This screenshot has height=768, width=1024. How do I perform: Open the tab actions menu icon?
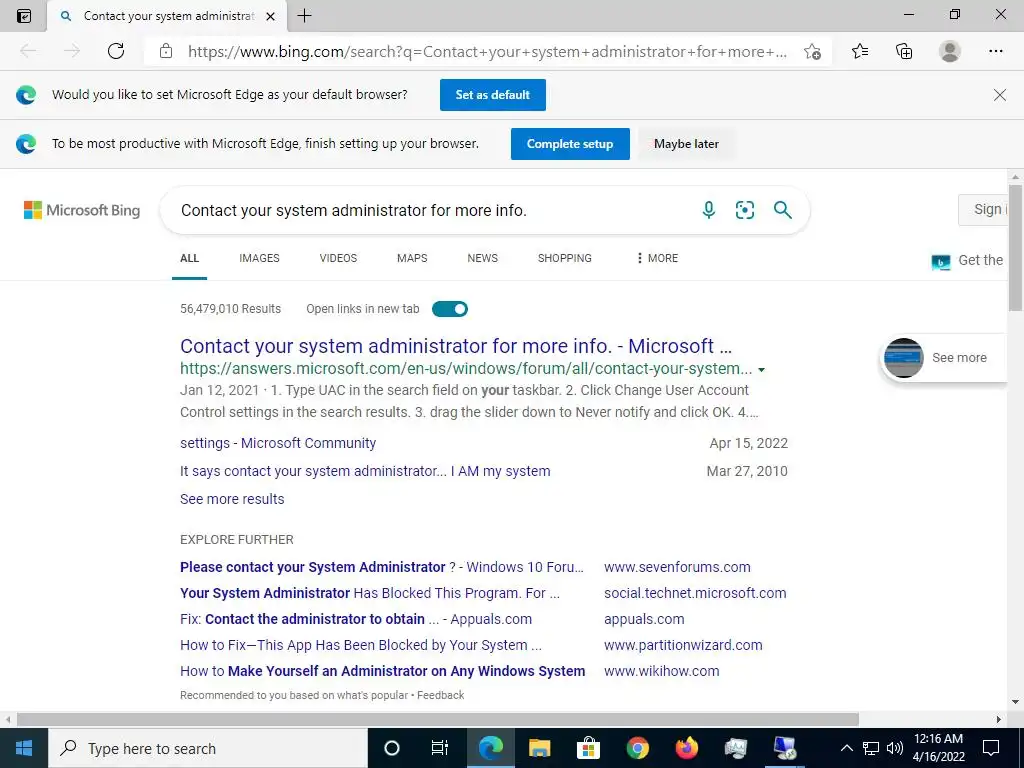24,16
